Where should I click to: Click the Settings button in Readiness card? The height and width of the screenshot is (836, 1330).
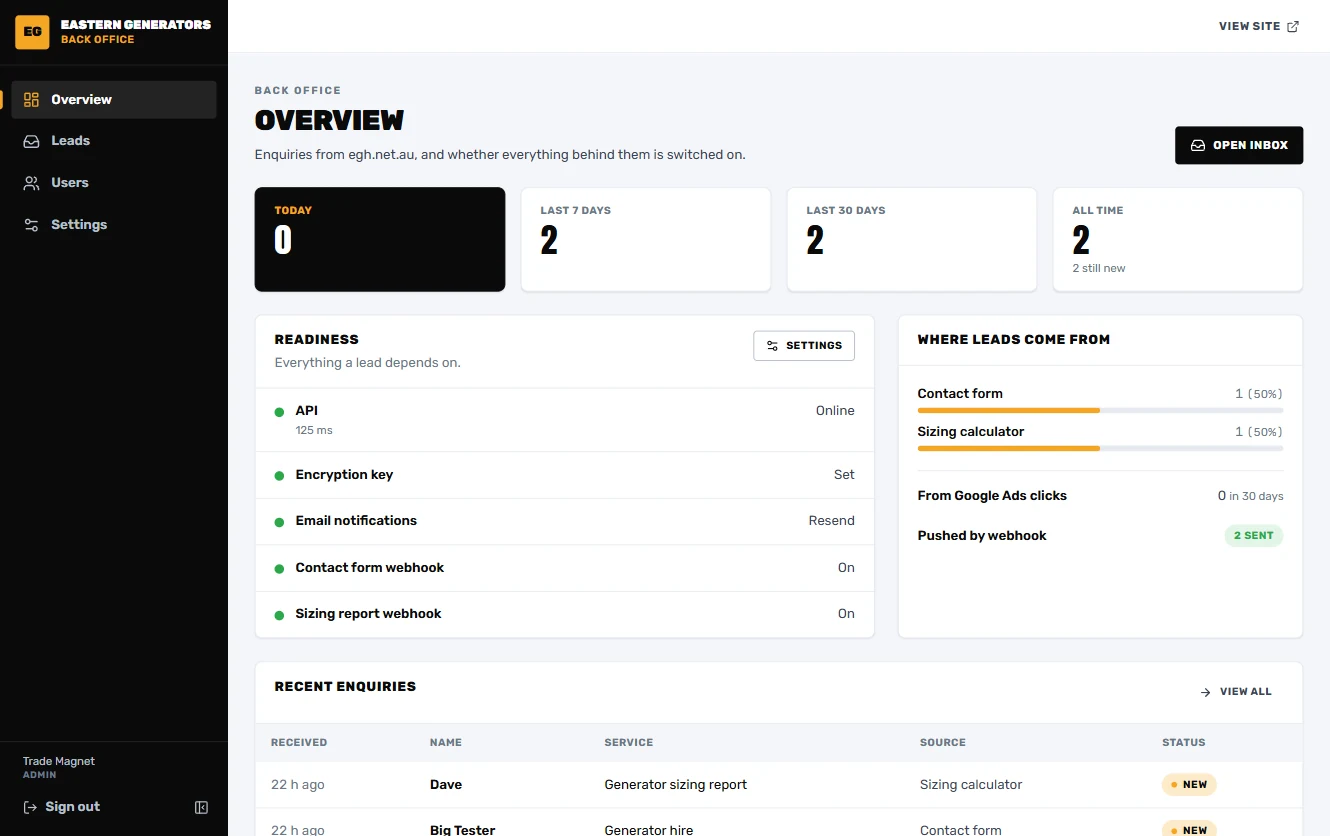pyautogui.click(x=804, y=346)
